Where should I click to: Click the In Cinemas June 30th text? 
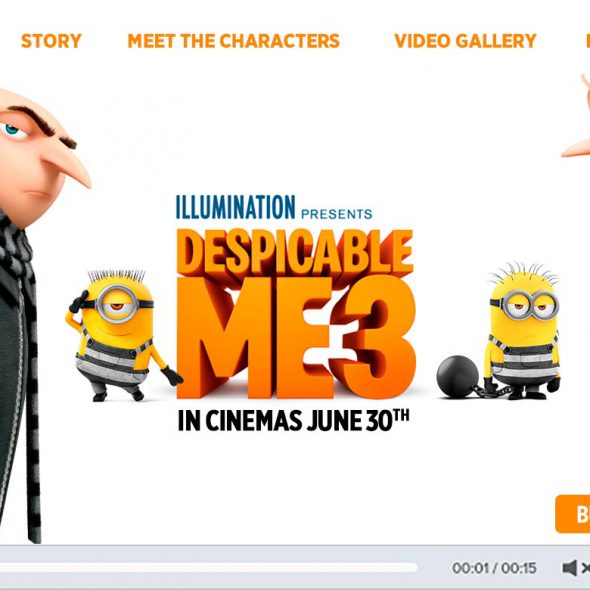pyautogui.click(x=293, y=420)
